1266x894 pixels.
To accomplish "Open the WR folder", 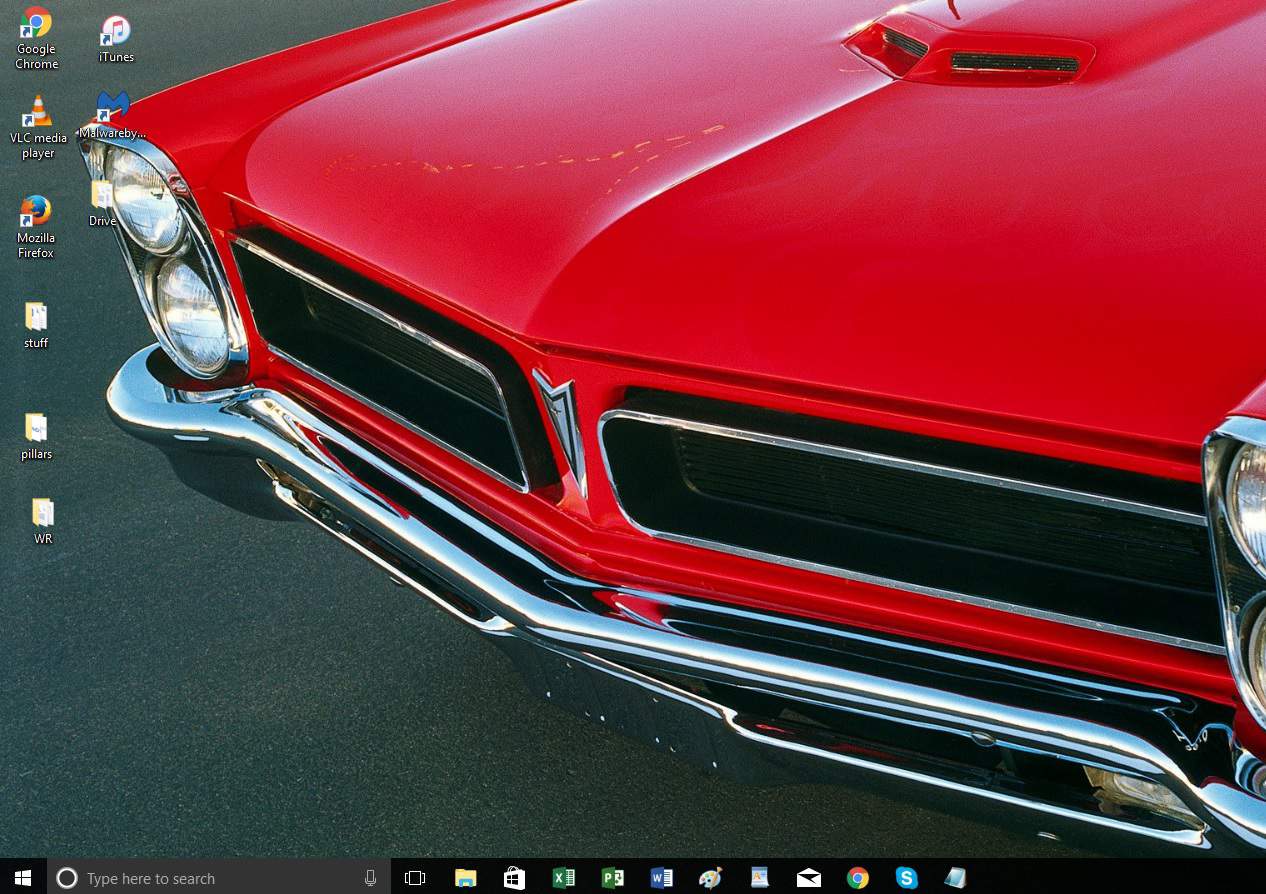I will 42,514.
